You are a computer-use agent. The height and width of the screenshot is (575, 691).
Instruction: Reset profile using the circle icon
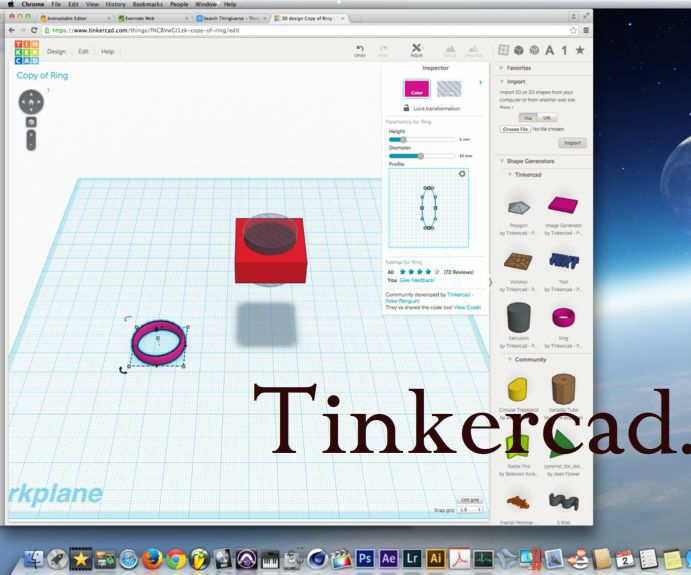click(x=462, y=174)
